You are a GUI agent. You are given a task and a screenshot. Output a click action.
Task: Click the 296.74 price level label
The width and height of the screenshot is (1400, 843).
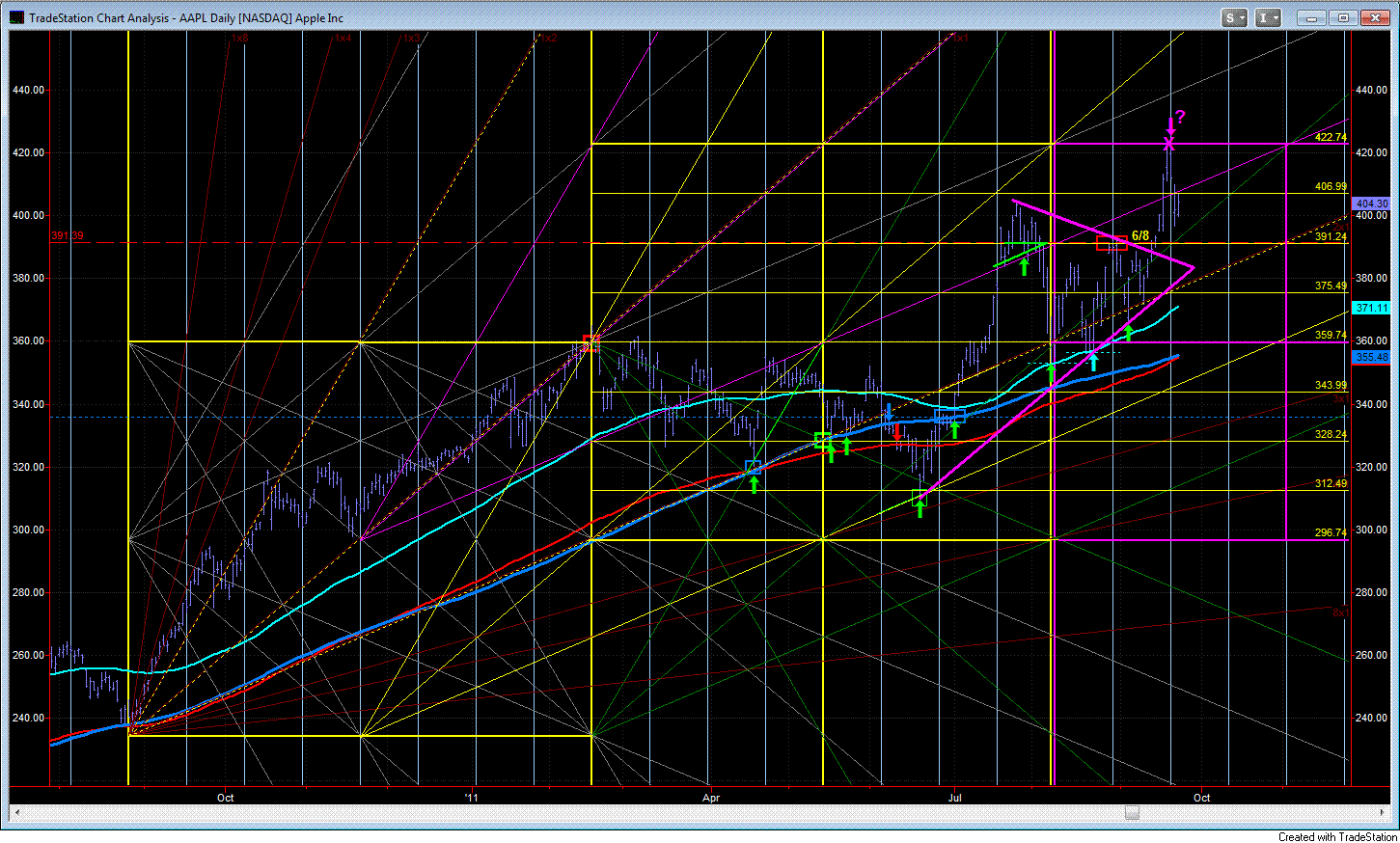pos(1331,532)
